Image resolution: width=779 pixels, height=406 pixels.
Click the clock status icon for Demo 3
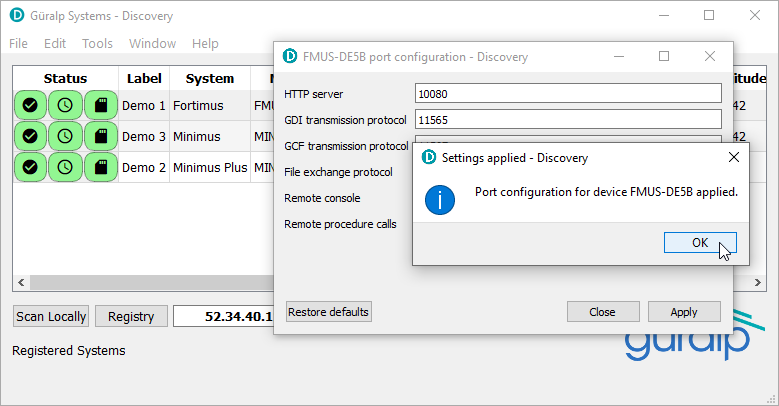[65, 136]
